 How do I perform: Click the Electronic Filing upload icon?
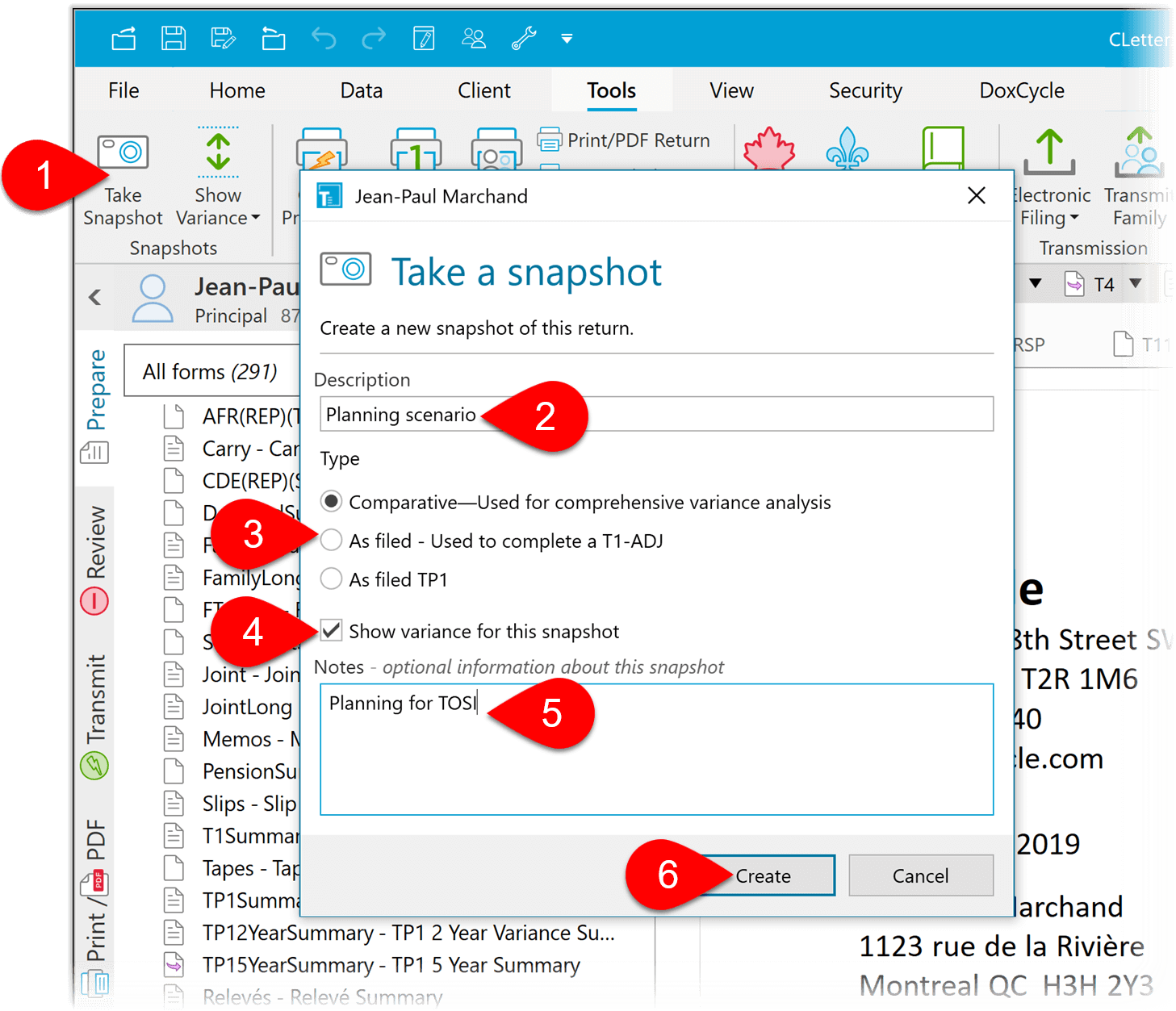coord(1049,152)
